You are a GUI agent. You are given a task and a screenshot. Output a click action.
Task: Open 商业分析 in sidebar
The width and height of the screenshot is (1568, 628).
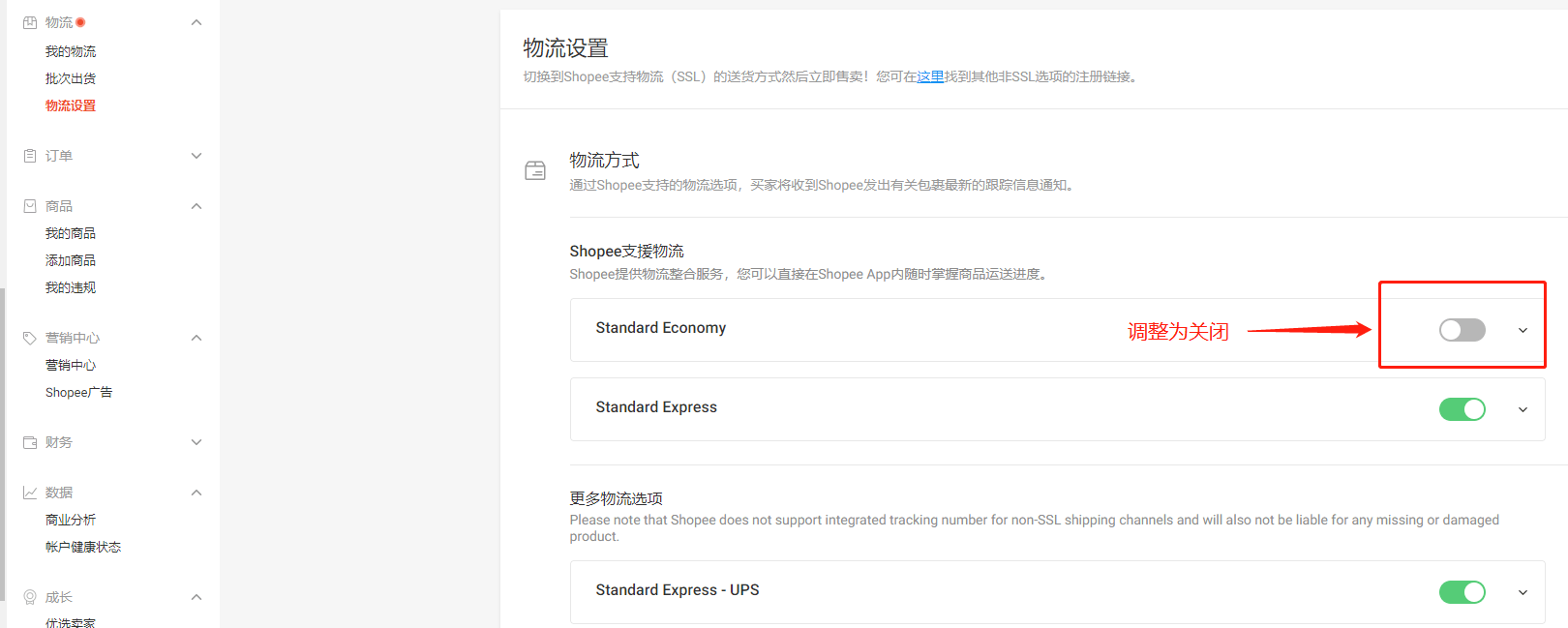tap(71, 520)
